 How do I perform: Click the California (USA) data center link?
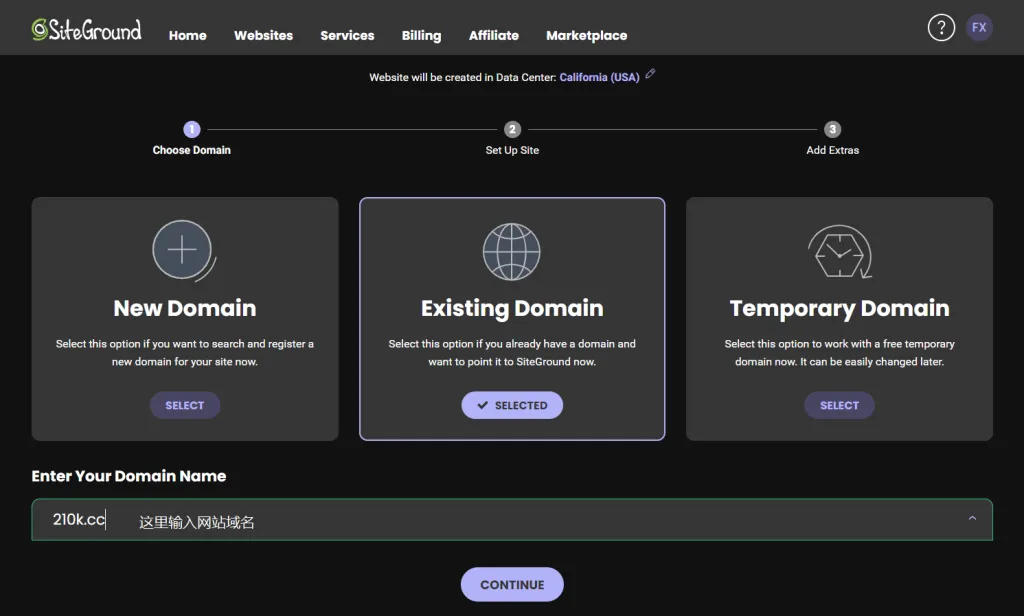[599, 77]
